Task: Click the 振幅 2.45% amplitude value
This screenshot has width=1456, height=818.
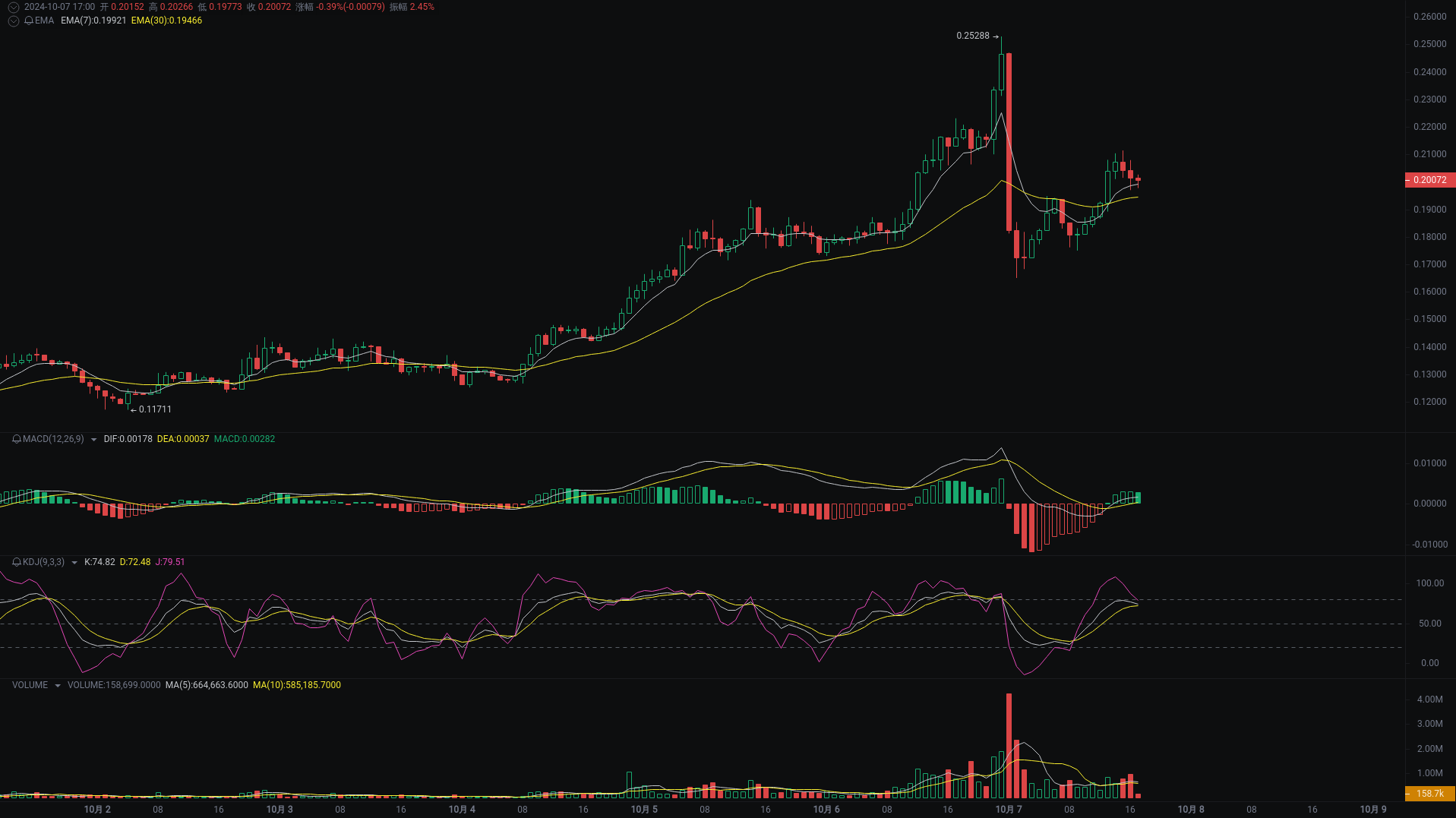Action: point(412,7)
